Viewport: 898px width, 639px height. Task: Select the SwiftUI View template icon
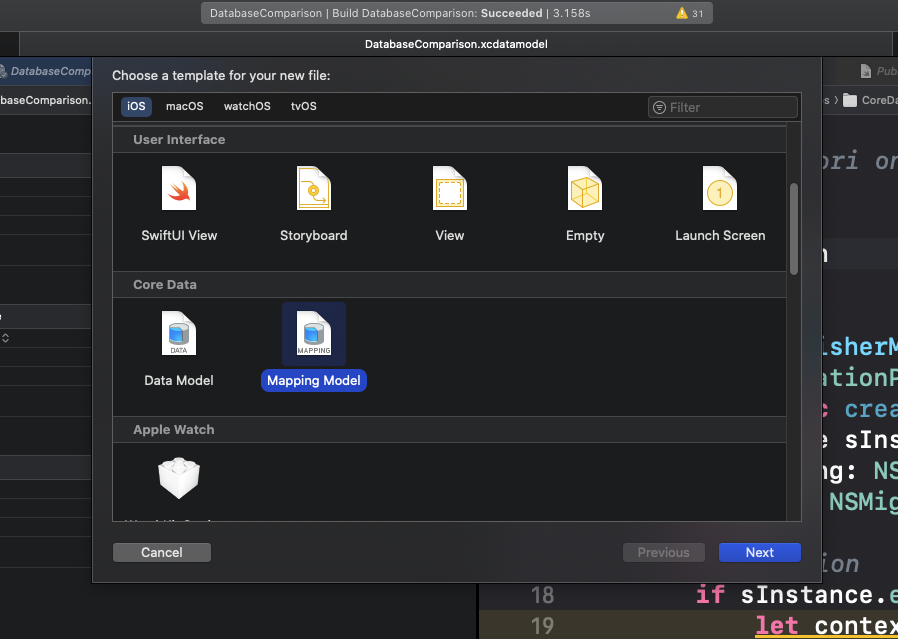178,188
